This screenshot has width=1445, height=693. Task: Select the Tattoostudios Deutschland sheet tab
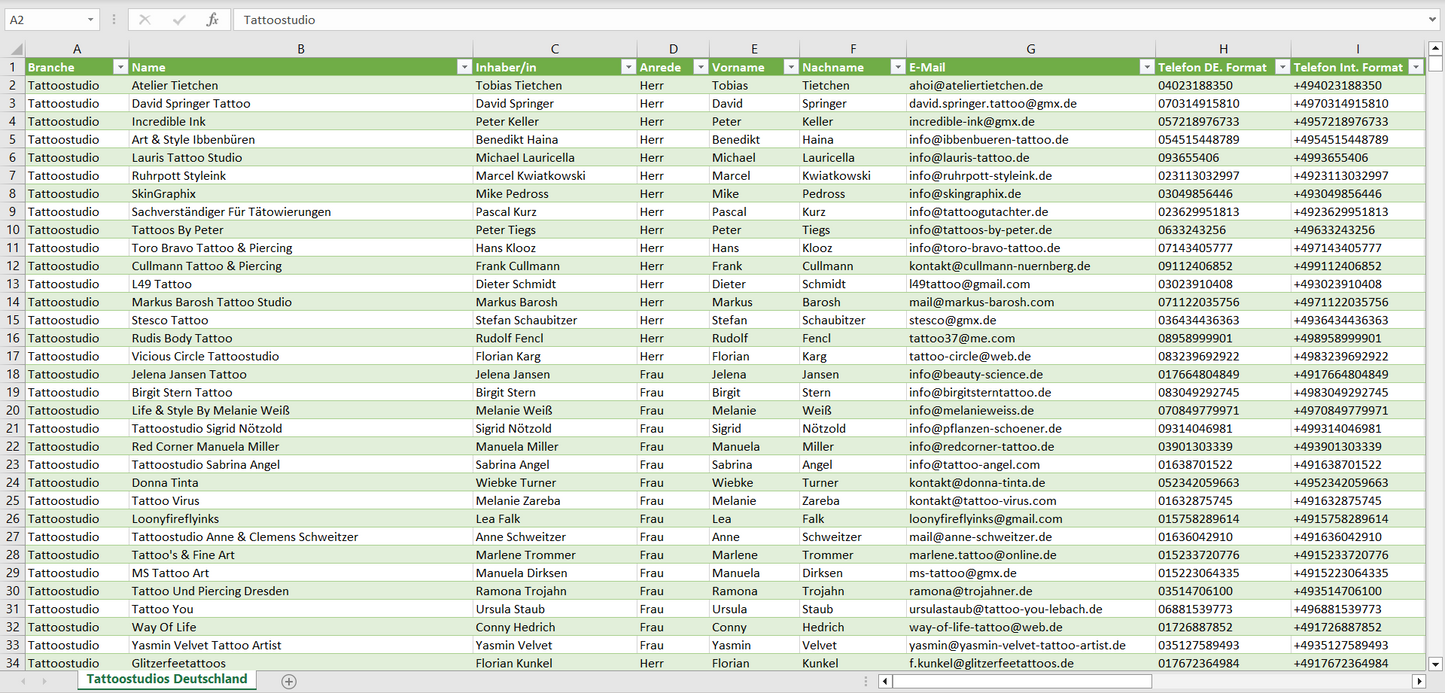pos(166,679)
